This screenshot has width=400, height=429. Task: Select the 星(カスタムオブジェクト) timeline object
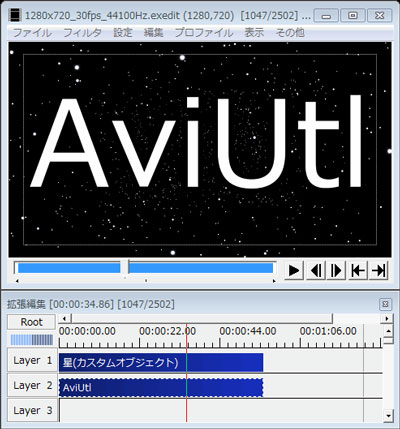(x=161, y=363)
